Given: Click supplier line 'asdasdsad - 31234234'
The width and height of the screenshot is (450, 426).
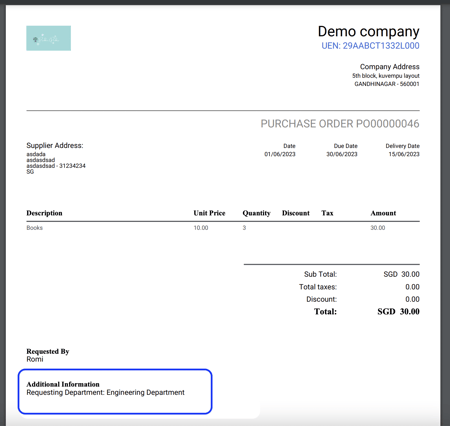Looking at the screenshot, I should tap(56, 166).
